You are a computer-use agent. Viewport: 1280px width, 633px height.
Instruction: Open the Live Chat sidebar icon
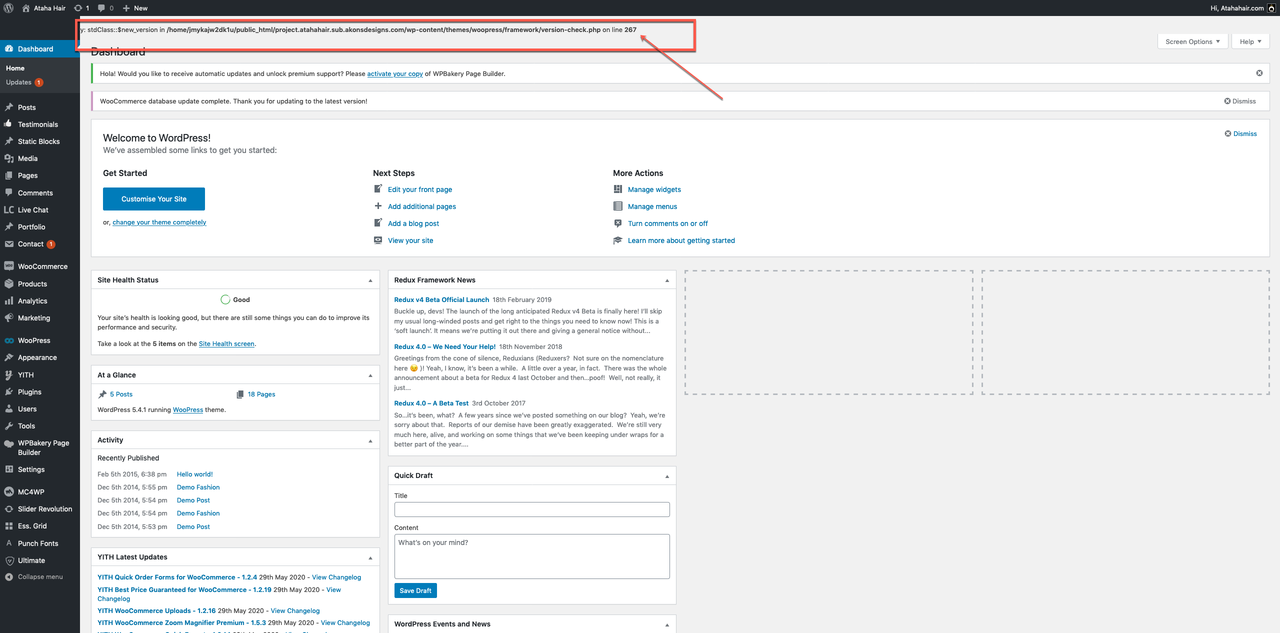click(x=9, y=210)
